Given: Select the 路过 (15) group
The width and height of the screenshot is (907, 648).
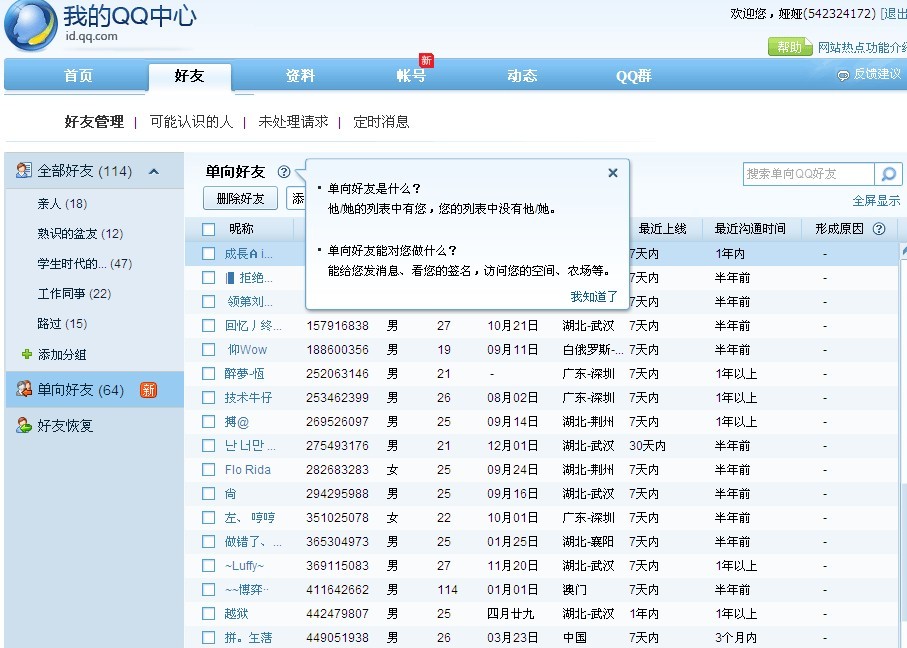Looking at the screenshot, I should [x=62, y=324].
